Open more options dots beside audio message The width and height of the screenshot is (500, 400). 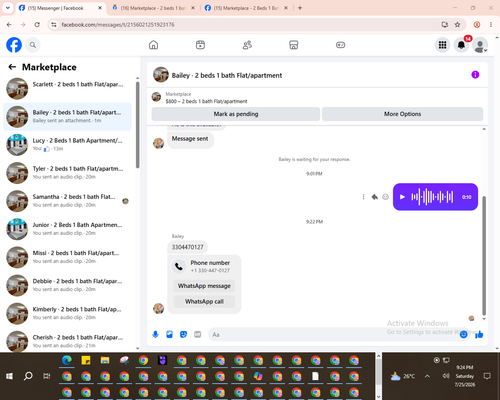(x=363, y=197)
